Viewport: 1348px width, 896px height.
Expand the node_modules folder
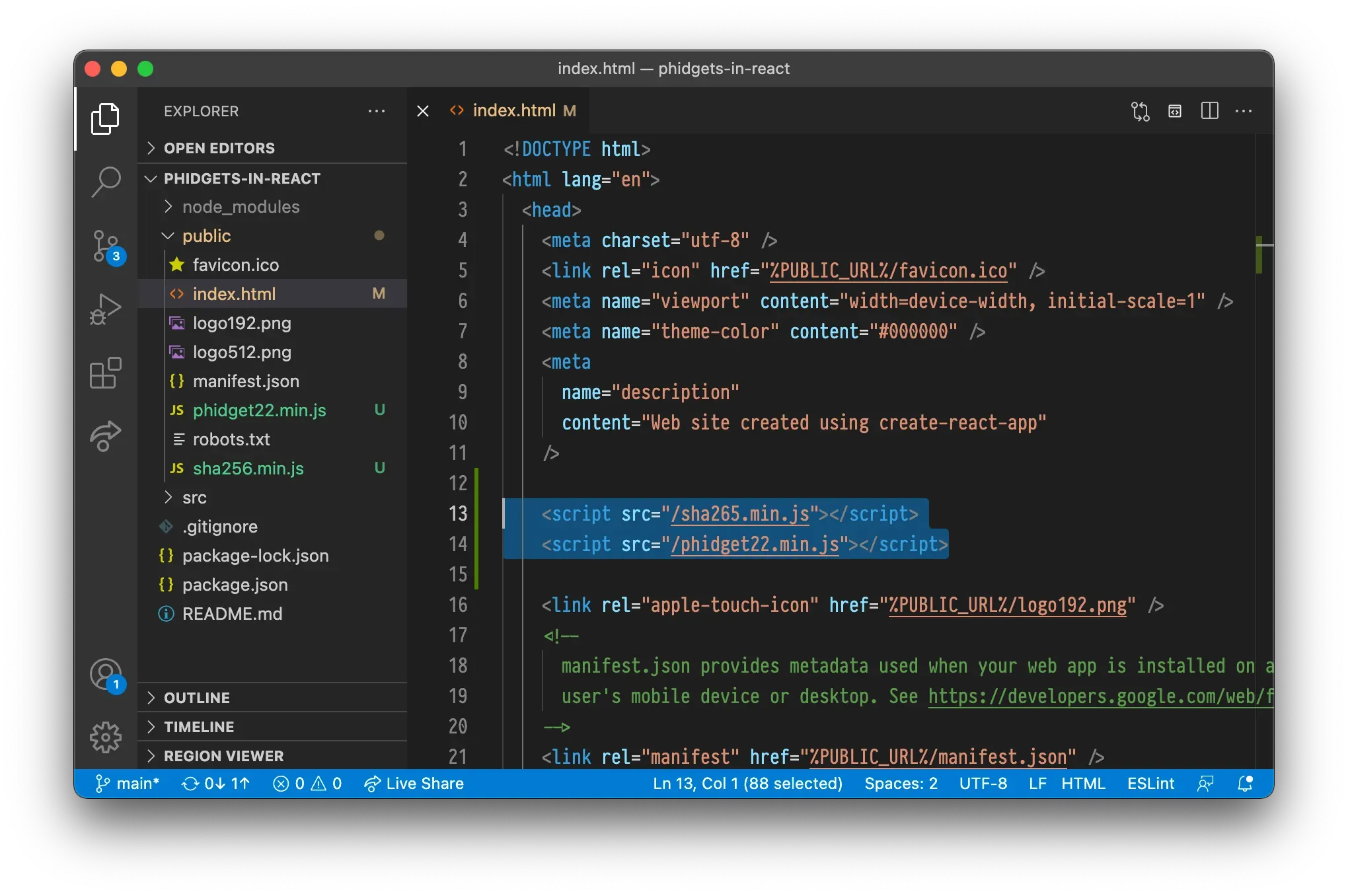(272, 207)
